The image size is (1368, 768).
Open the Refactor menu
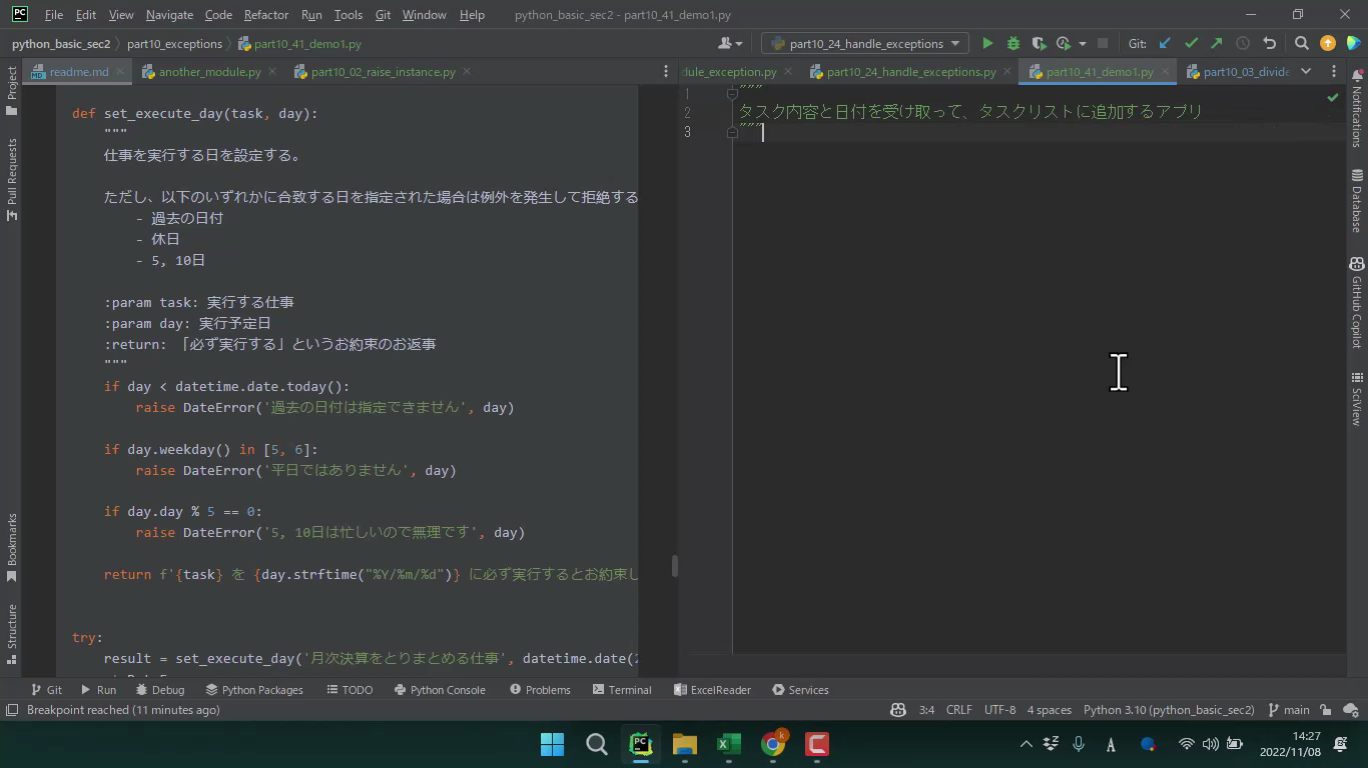tap(266, 15)
